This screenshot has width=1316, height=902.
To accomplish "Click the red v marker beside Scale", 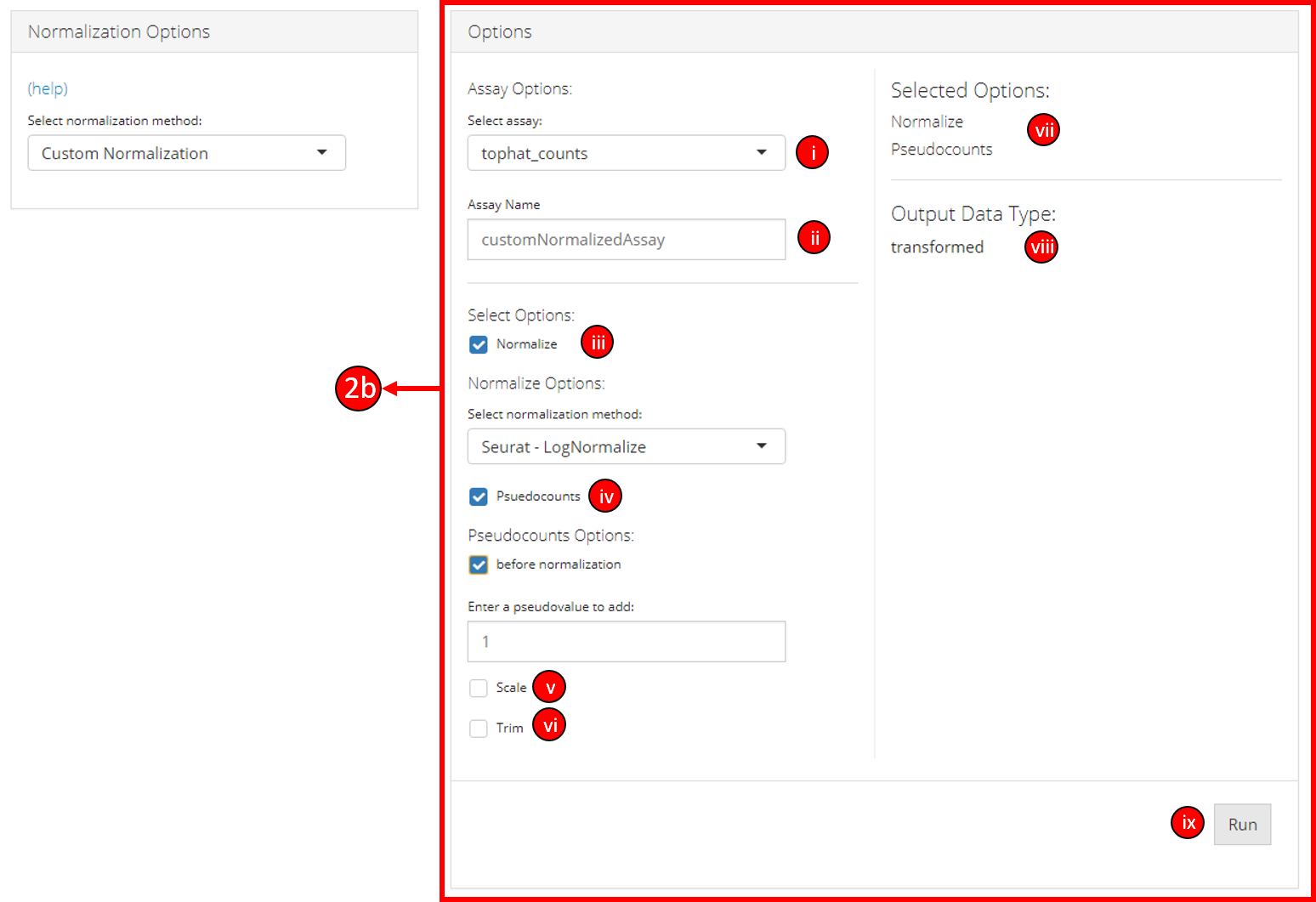I will (x=549, y=687).
